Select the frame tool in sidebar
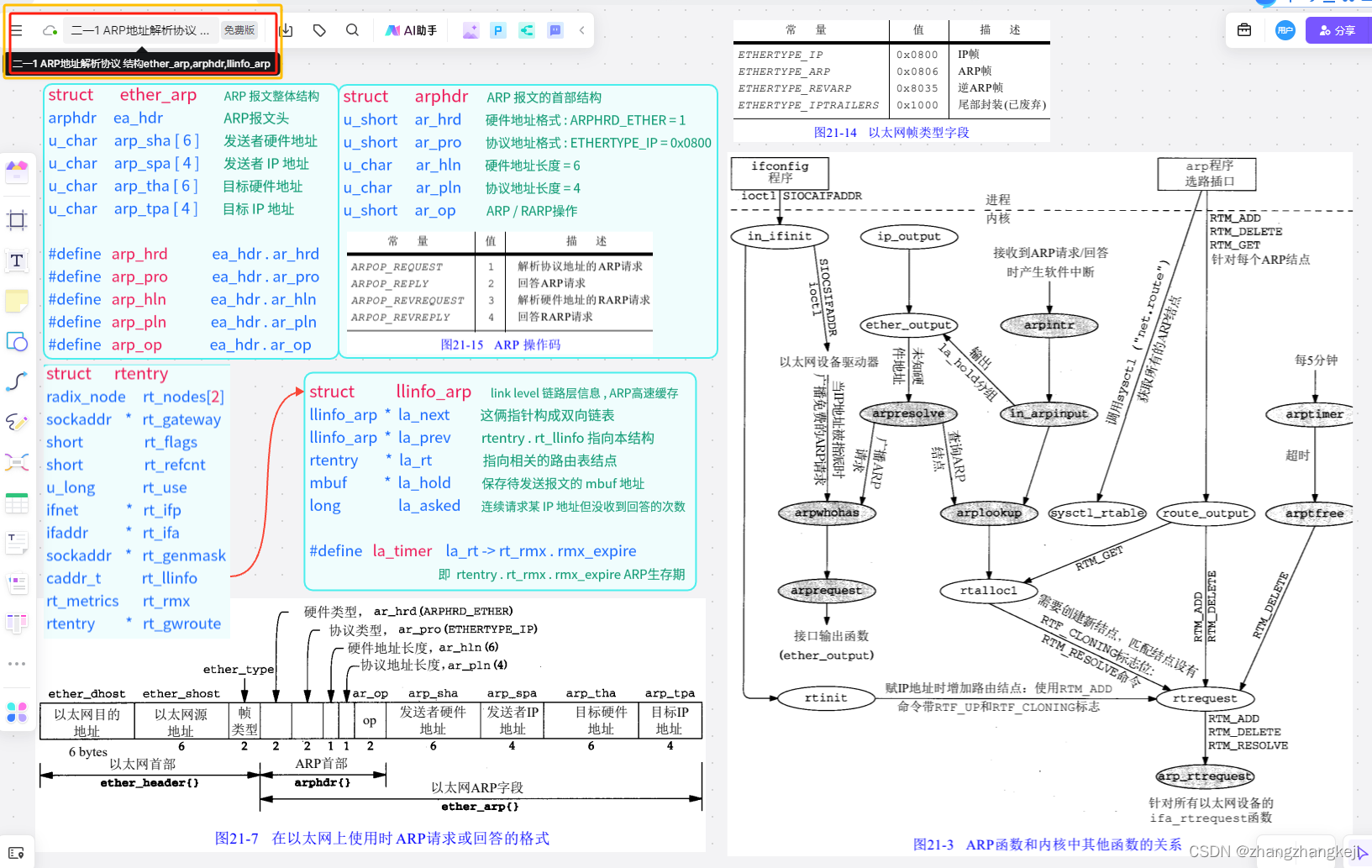The height and width of the screenshot is (868, 1372). tap(17, 220)
